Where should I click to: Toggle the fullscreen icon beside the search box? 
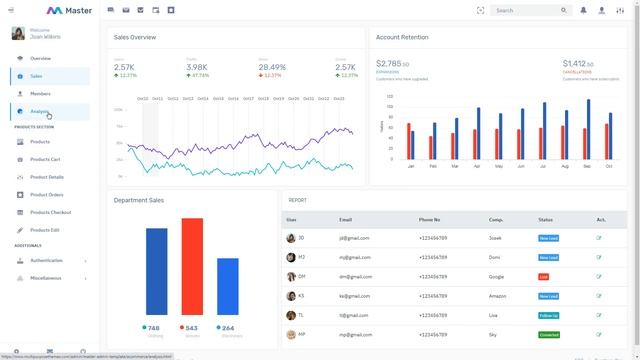pos(480,11)
